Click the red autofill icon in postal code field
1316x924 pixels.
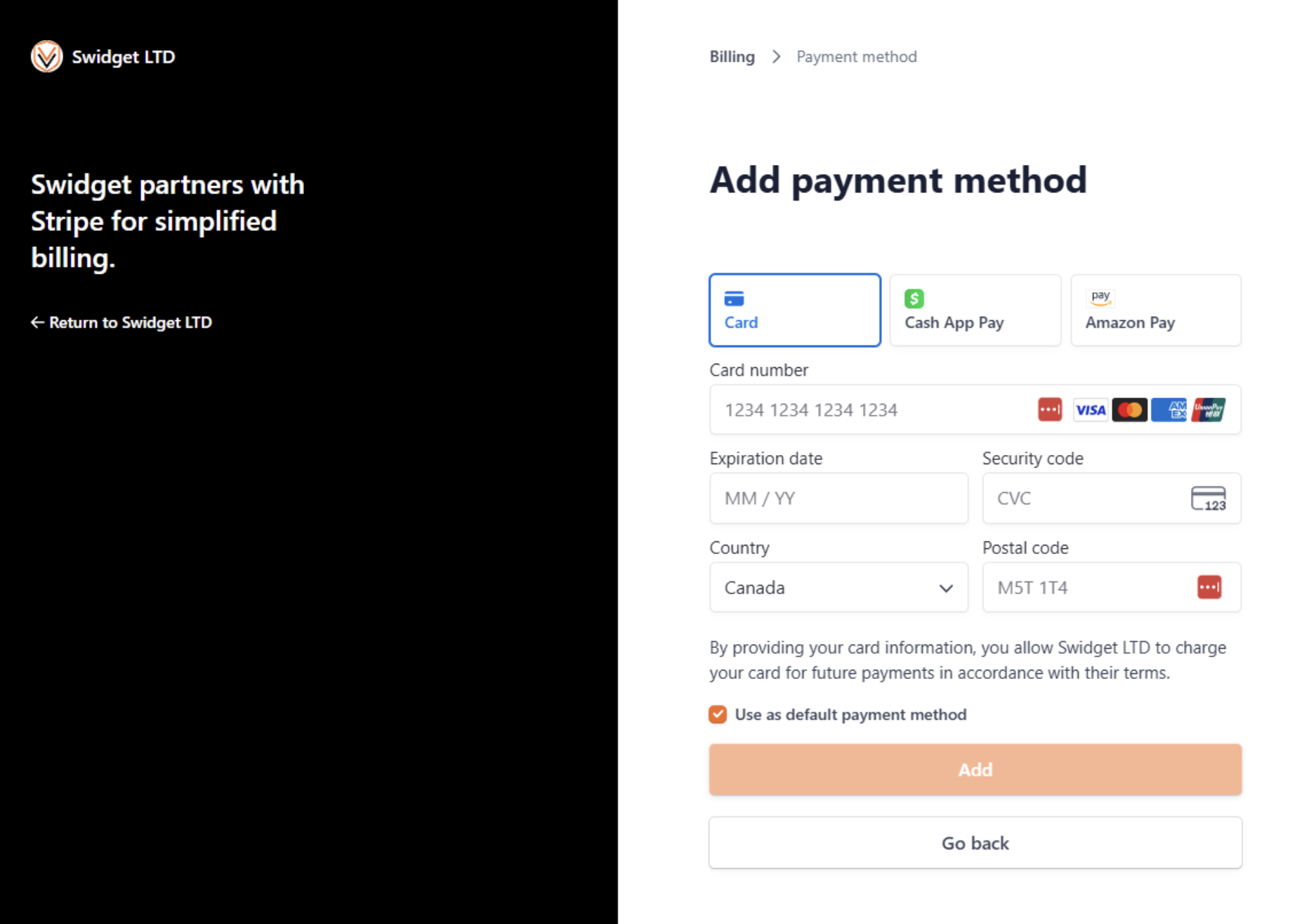1209,587
